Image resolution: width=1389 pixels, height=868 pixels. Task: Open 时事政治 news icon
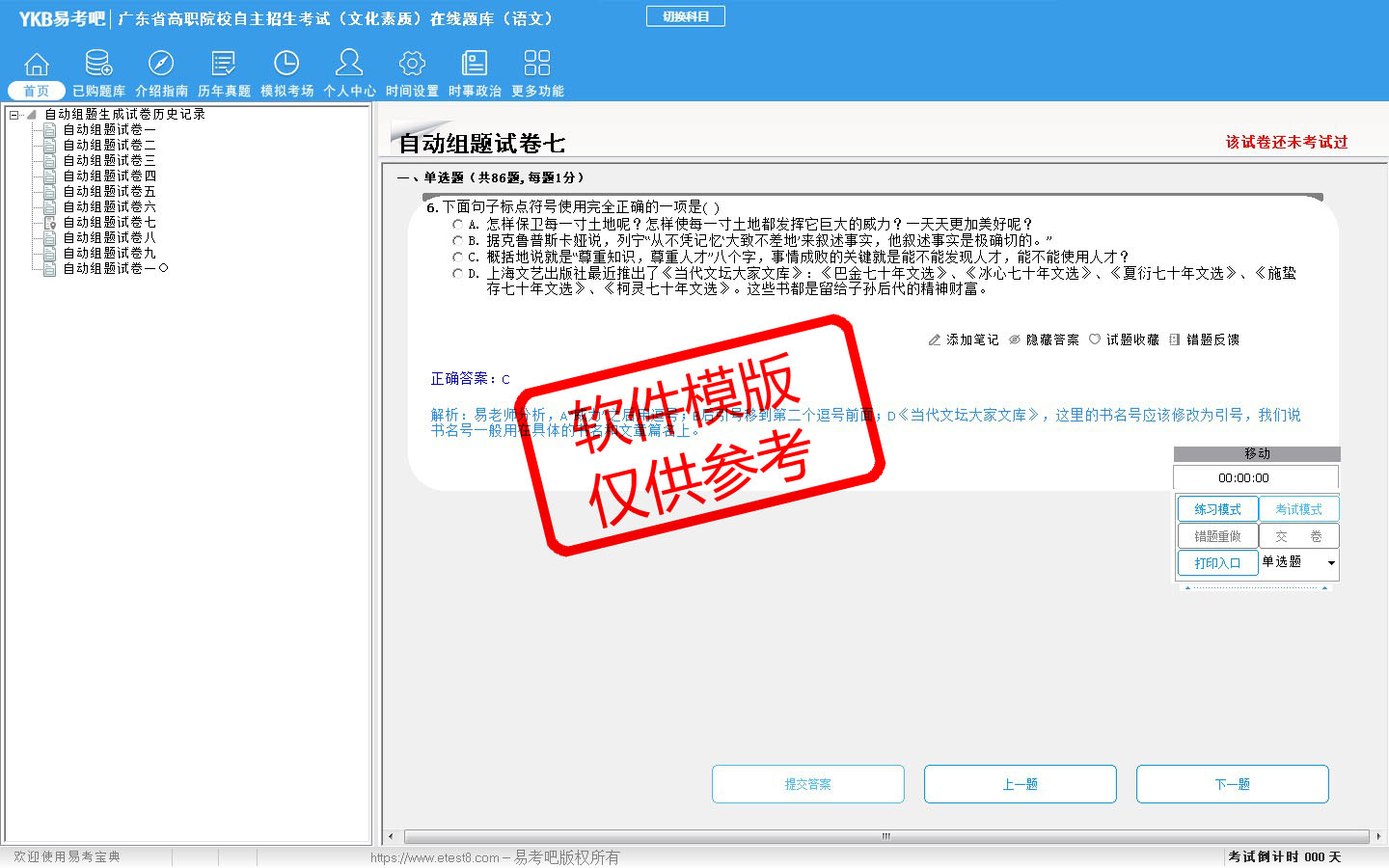[x=475, y=65]
